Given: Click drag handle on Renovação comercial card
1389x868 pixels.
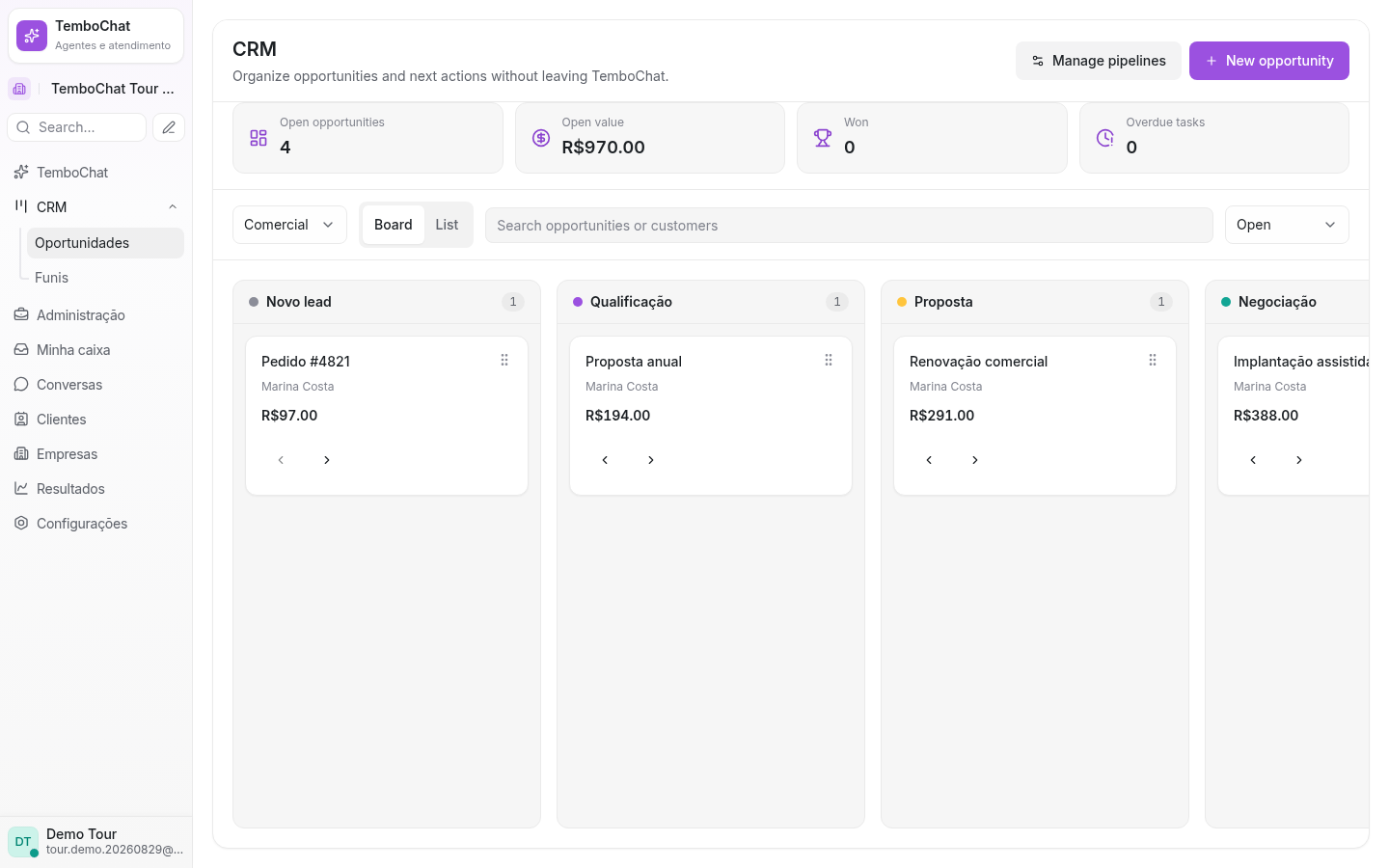Looking at the screenshot, I should coord(1153,360).
